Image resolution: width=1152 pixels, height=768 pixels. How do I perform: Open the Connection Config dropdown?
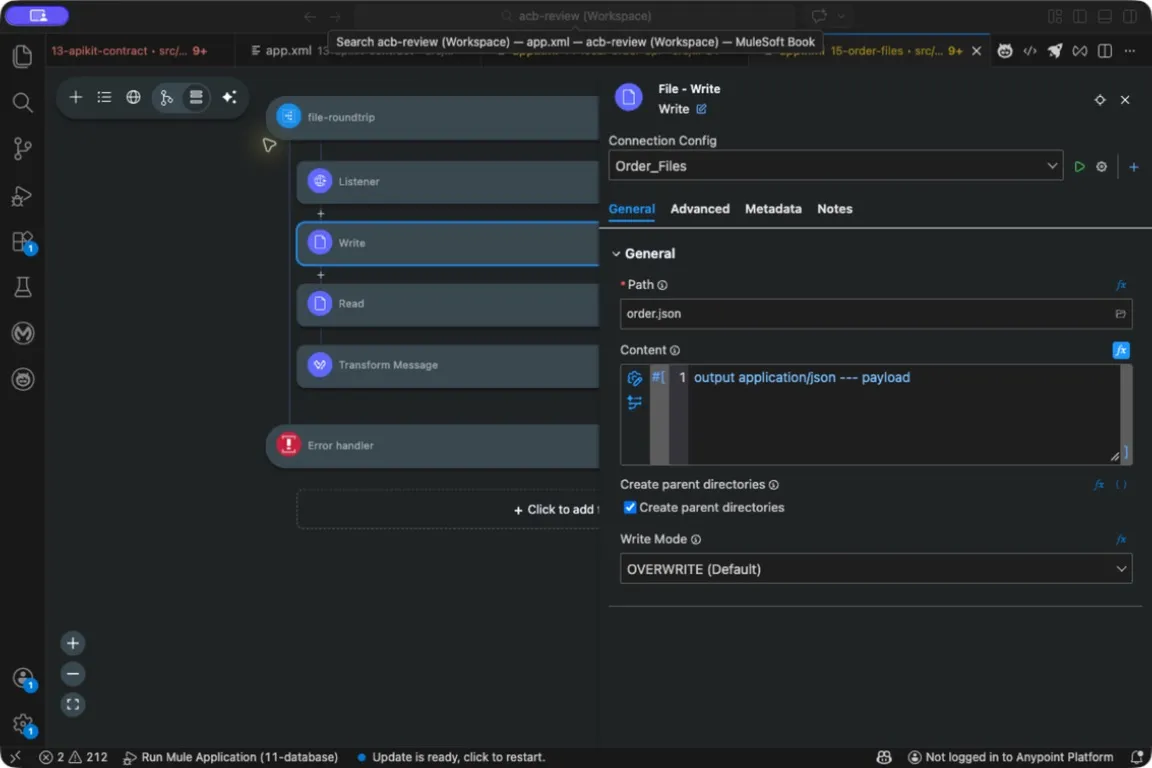click(835, 166)
